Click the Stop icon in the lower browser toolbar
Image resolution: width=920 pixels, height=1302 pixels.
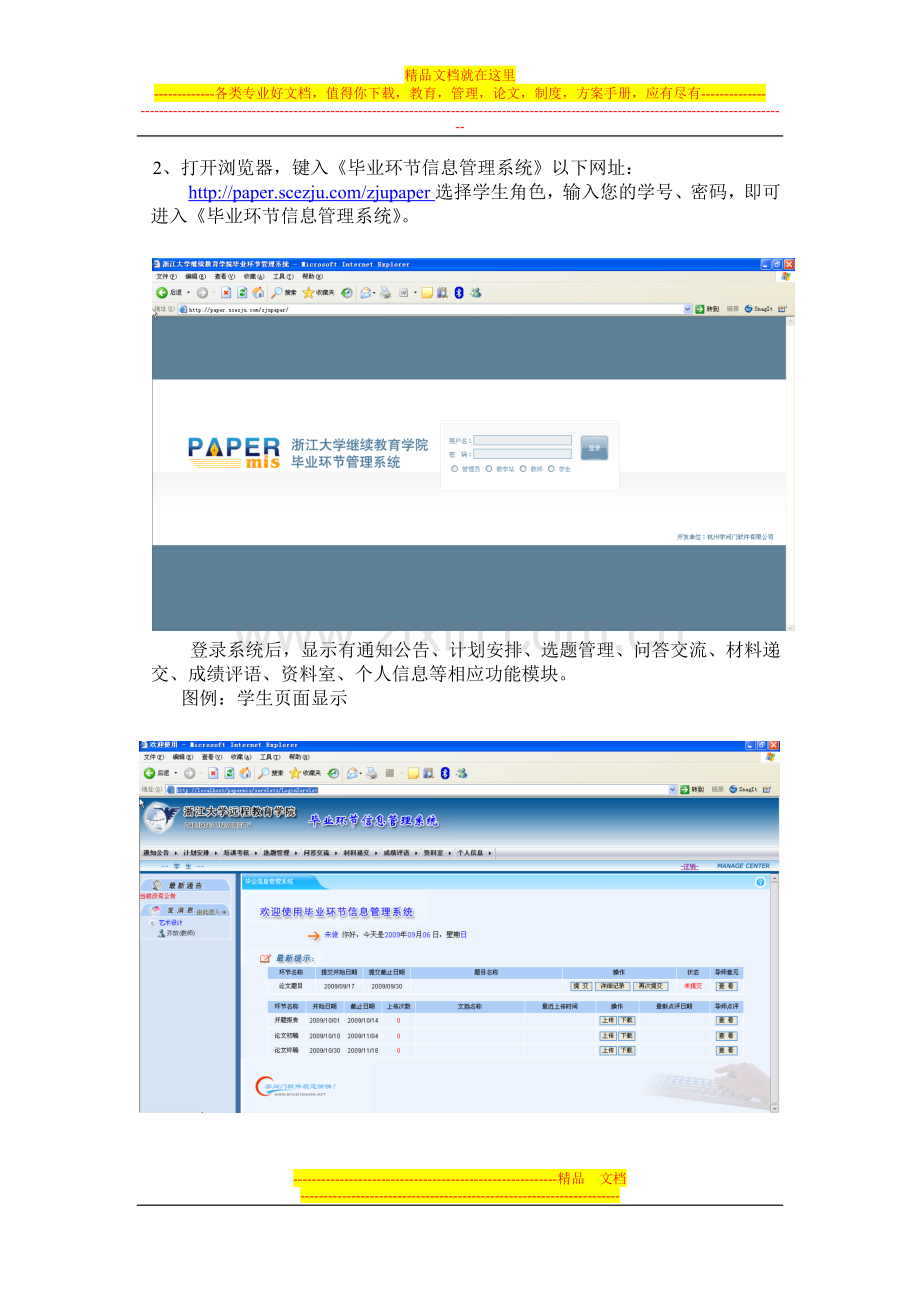213,773
